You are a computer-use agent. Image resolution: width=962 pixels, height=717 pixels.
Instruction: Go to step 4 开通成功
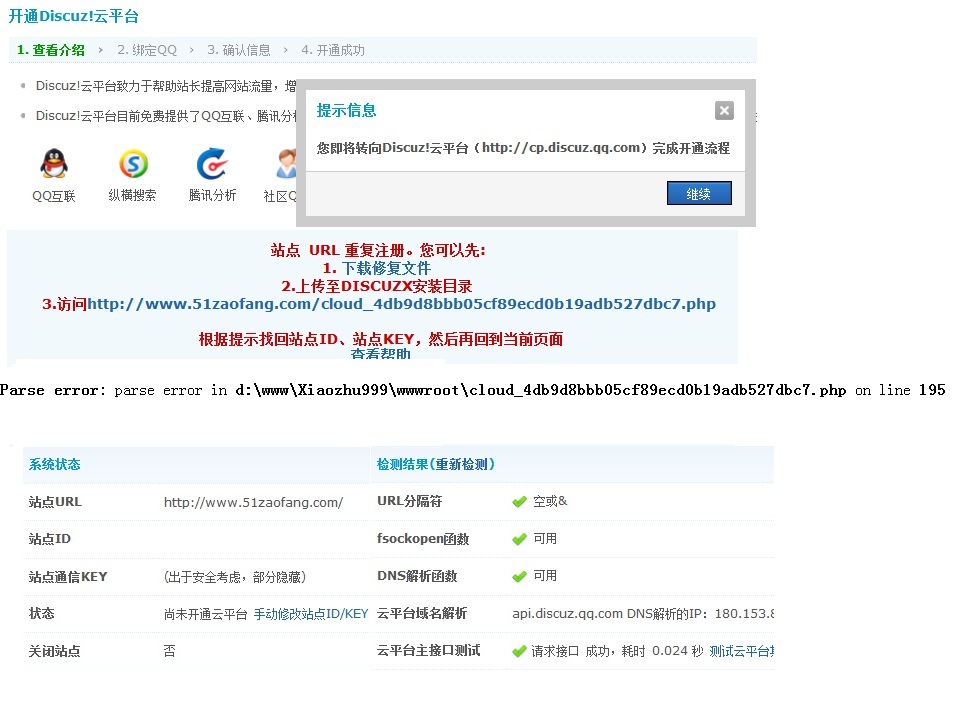click(333, 50)
